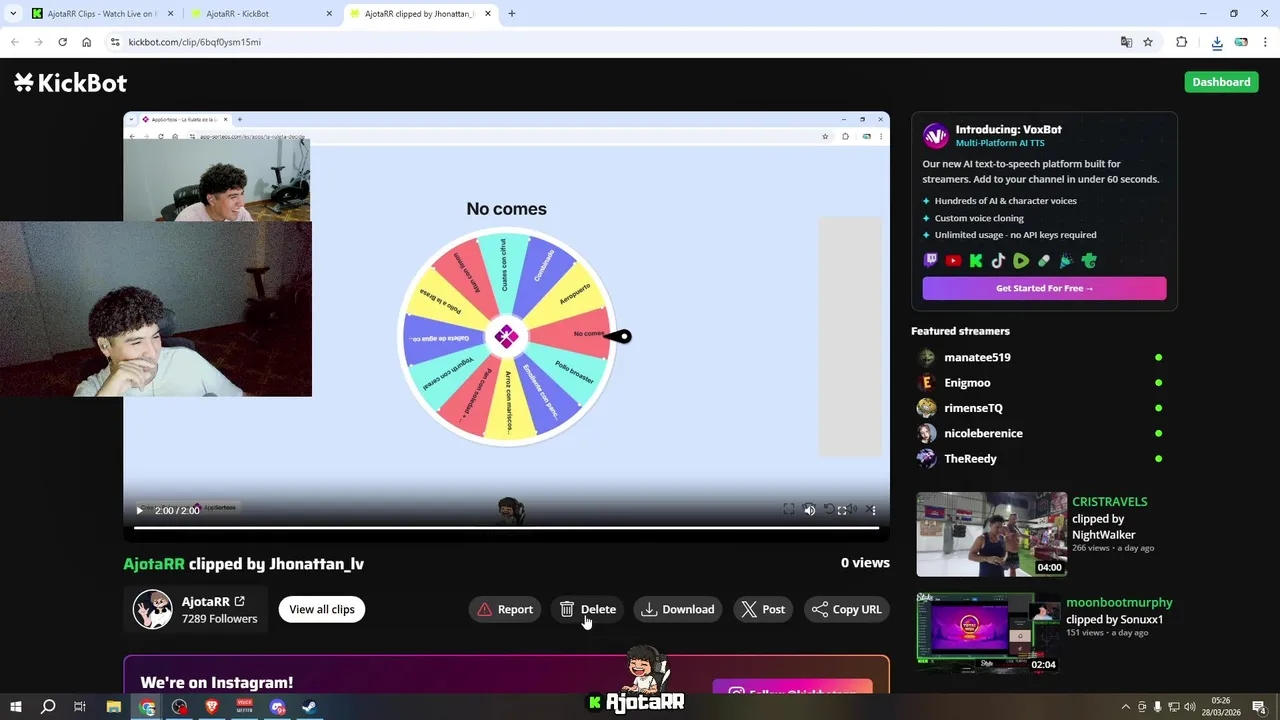The height and width of the screenshot is (720, 1280).
Task: Open File Explorer from the taskbar
Action: coord(113,707)
